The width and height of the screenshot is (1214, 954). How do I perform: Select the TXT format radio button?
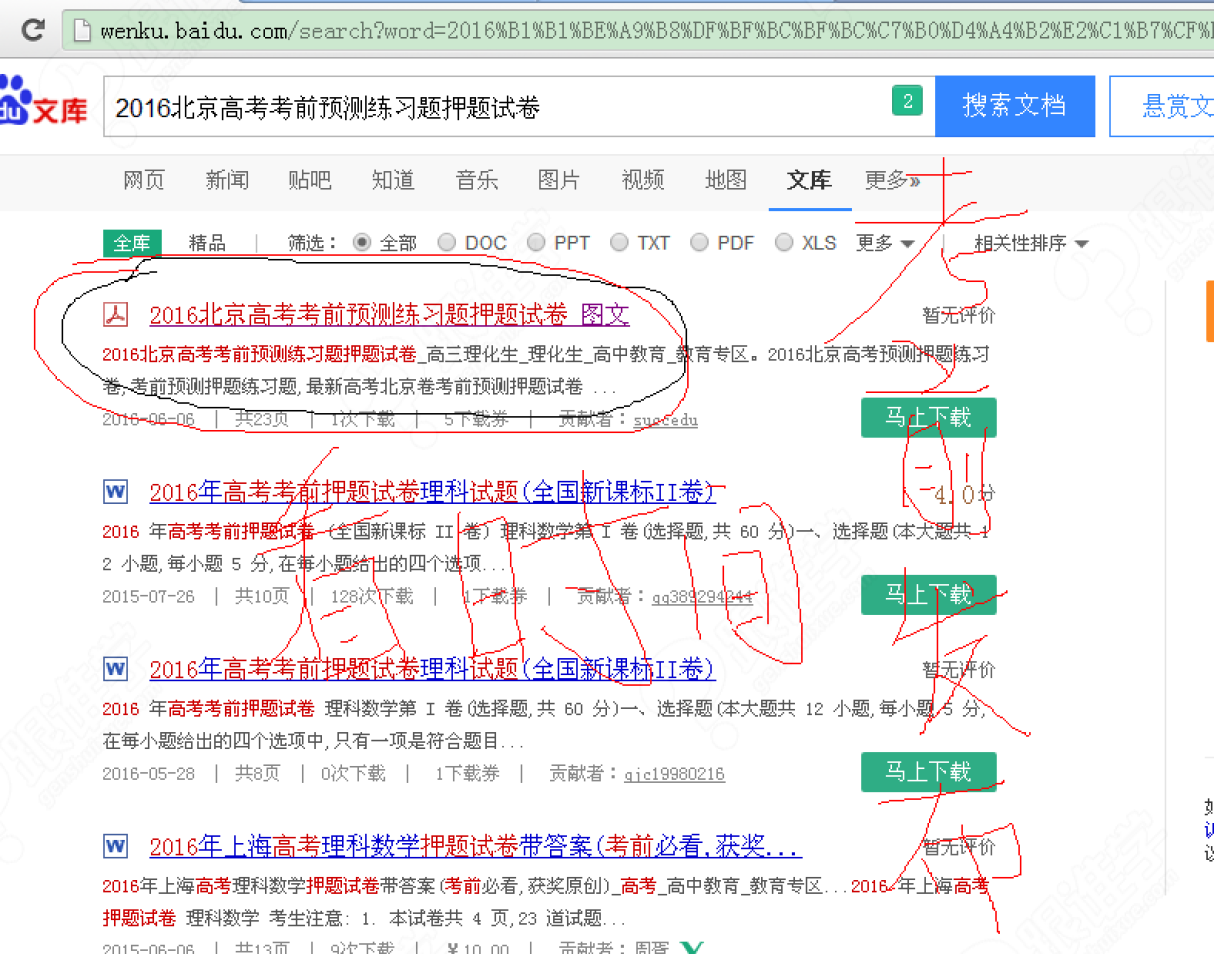point(619,243)
